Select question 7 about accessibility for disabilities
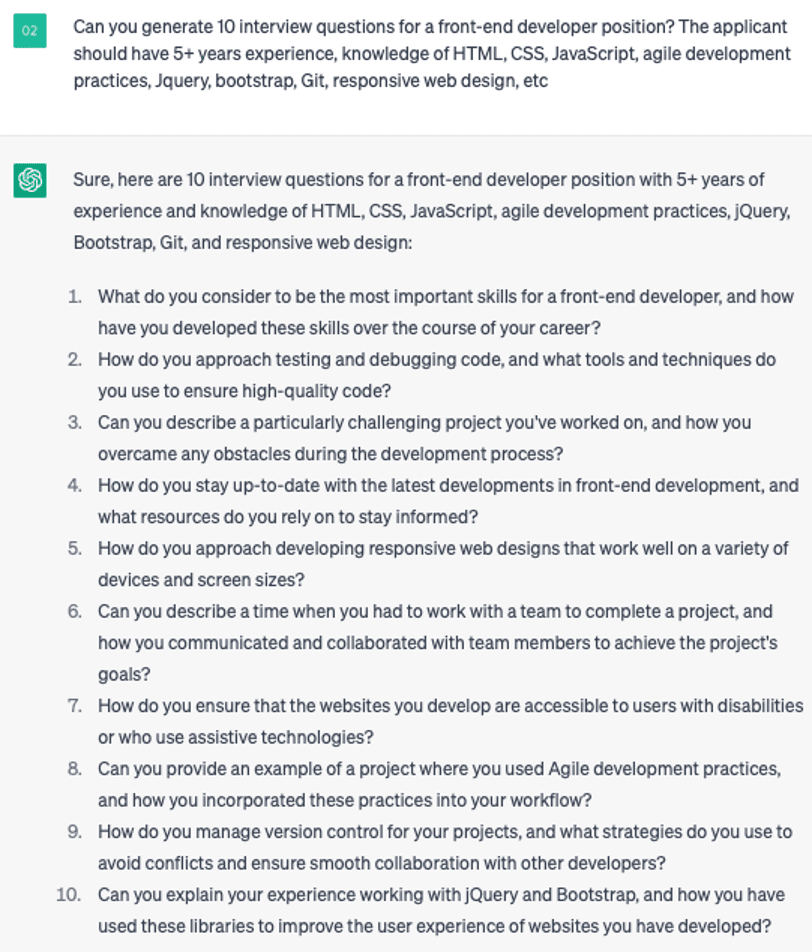Image resolution: width=812 pixels, height=952 pixels. click(x=450, y=721)
